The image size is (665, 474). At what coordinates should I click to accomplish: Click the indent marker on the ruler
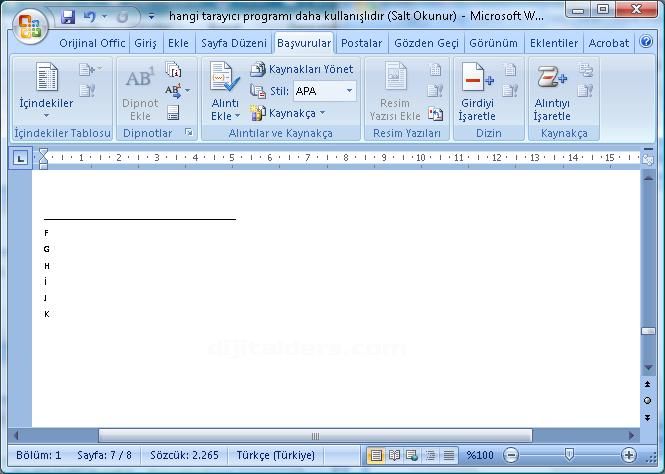[43, 158]
